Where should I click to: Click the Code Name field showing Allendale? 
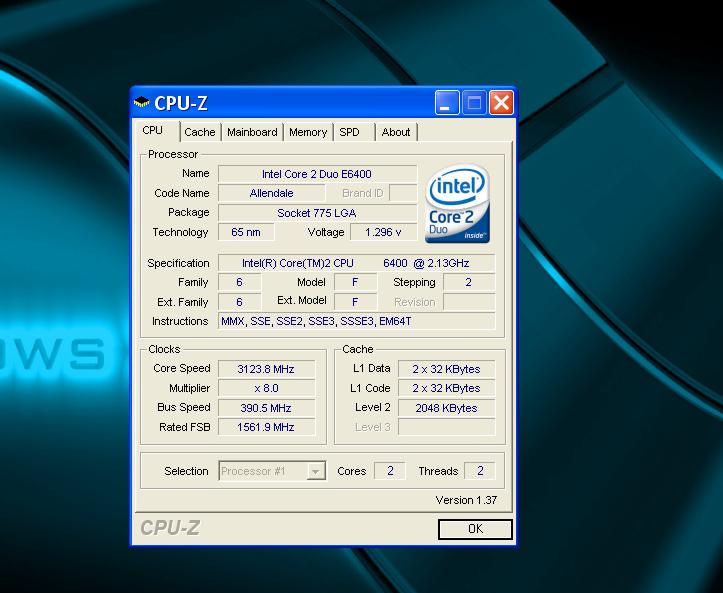[271, 193]
